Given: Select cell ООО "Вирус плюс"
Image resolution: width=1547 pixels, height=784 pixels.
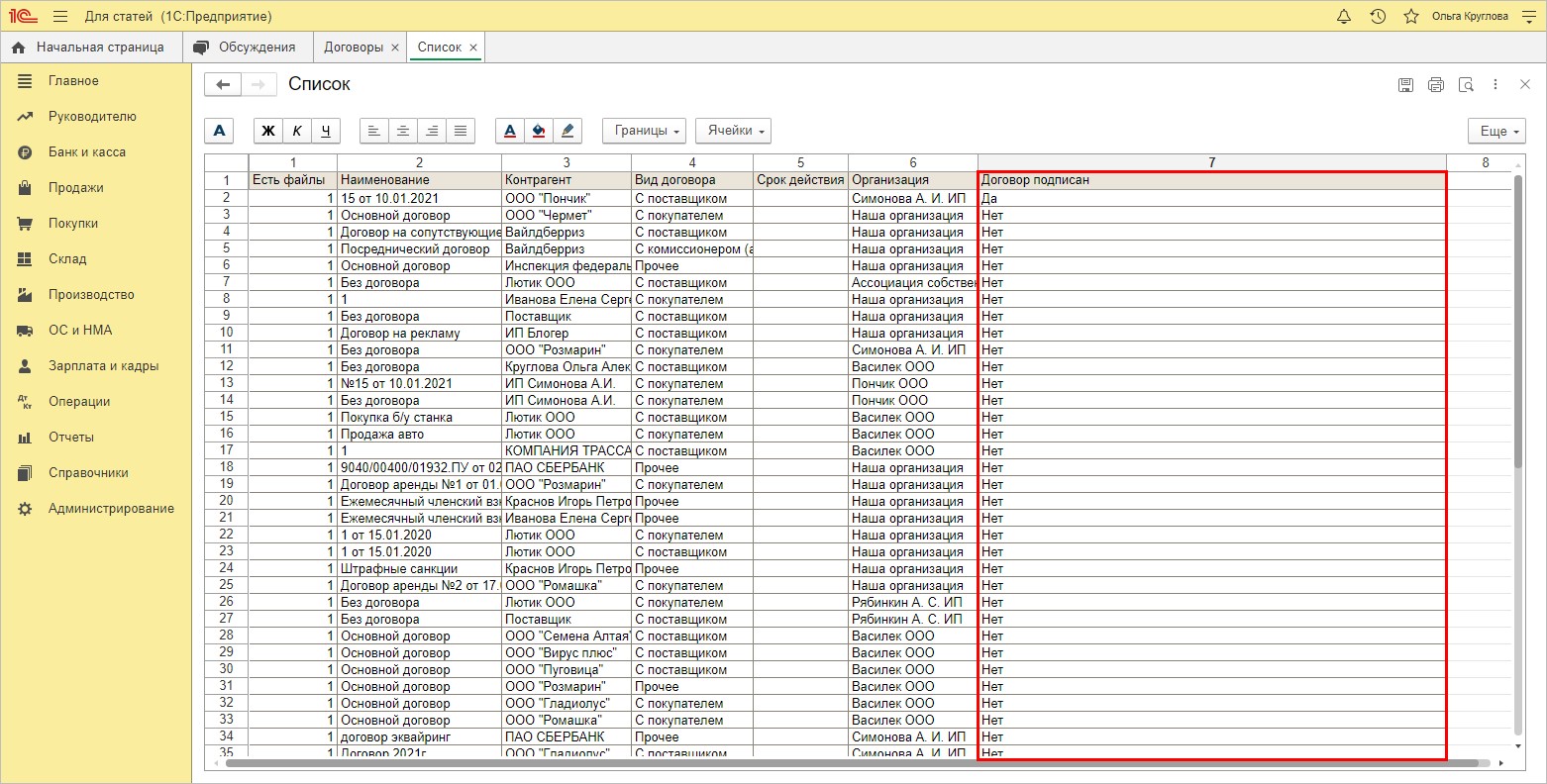Looking at the screenshot, I should click(x=567, y=652).
